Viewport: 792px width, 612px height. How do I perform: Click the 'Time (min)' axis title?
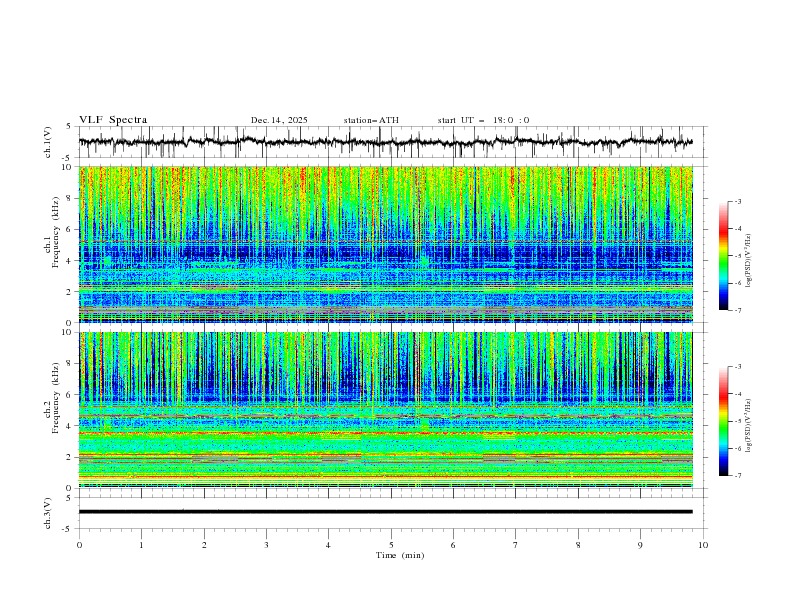(x=400, y=555)
